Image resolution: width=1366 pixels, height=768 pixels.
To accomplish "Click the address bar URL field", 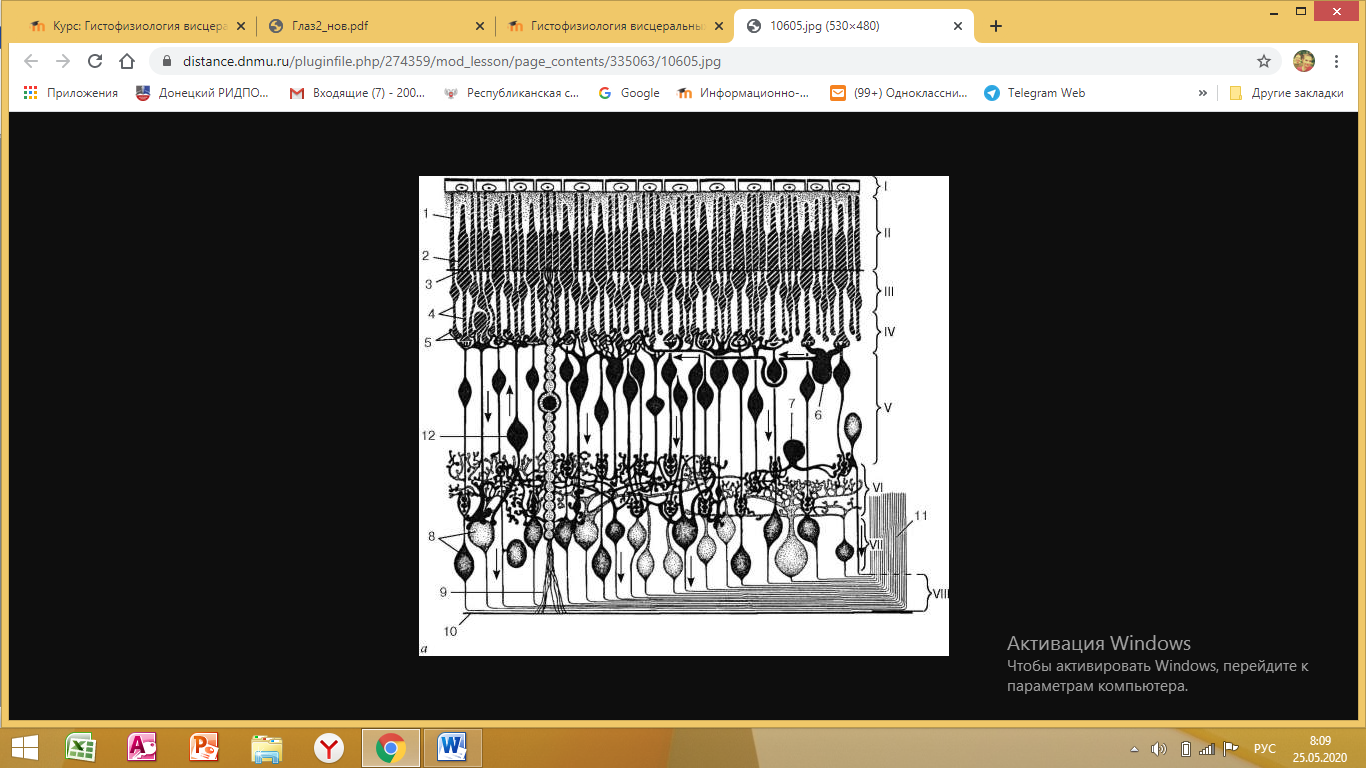I will pos(700,61).
